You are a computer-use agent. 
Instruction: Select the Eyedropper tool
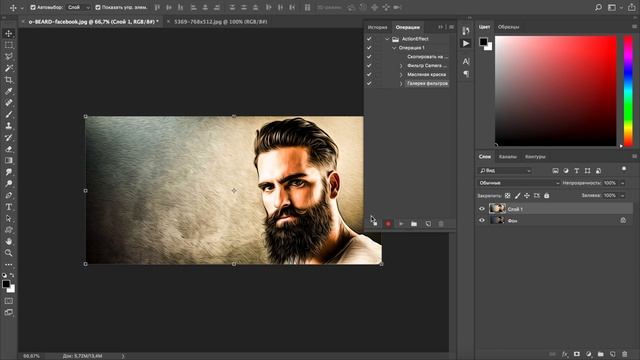[9, 91]
